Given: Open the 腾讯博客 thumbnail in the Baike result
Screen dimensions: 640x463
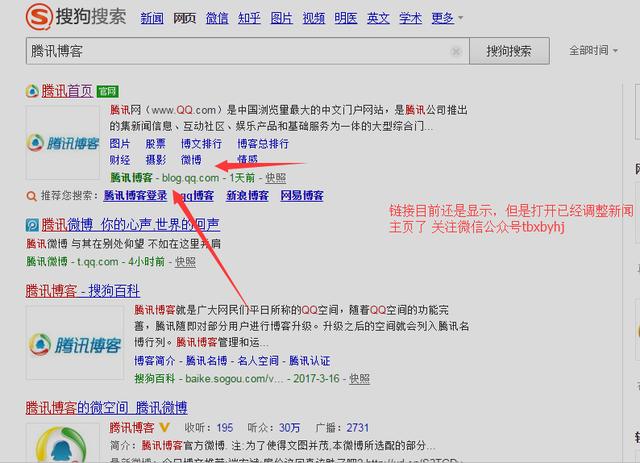Looking at the screenshot, I should click(x=61, y=343).
